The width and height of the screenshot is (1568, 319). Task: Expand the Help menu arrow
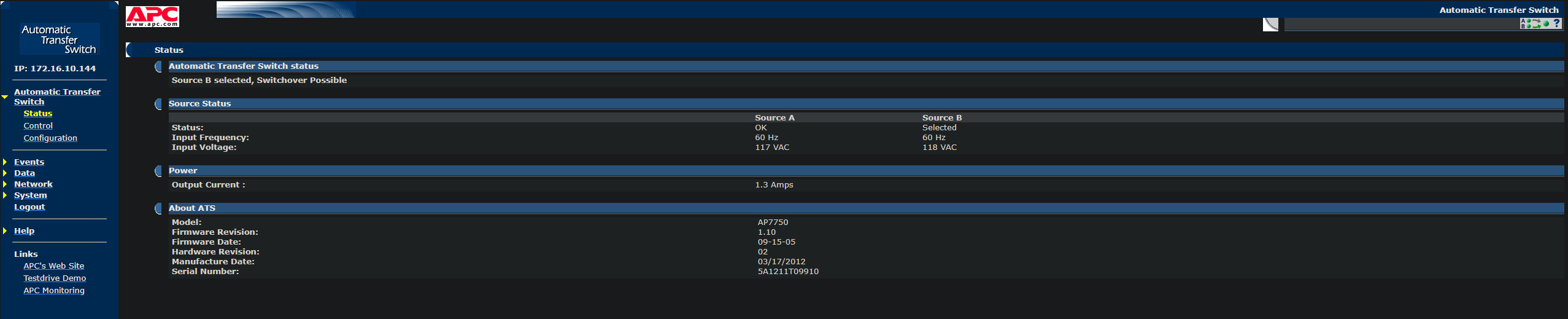tap(5, 231)
